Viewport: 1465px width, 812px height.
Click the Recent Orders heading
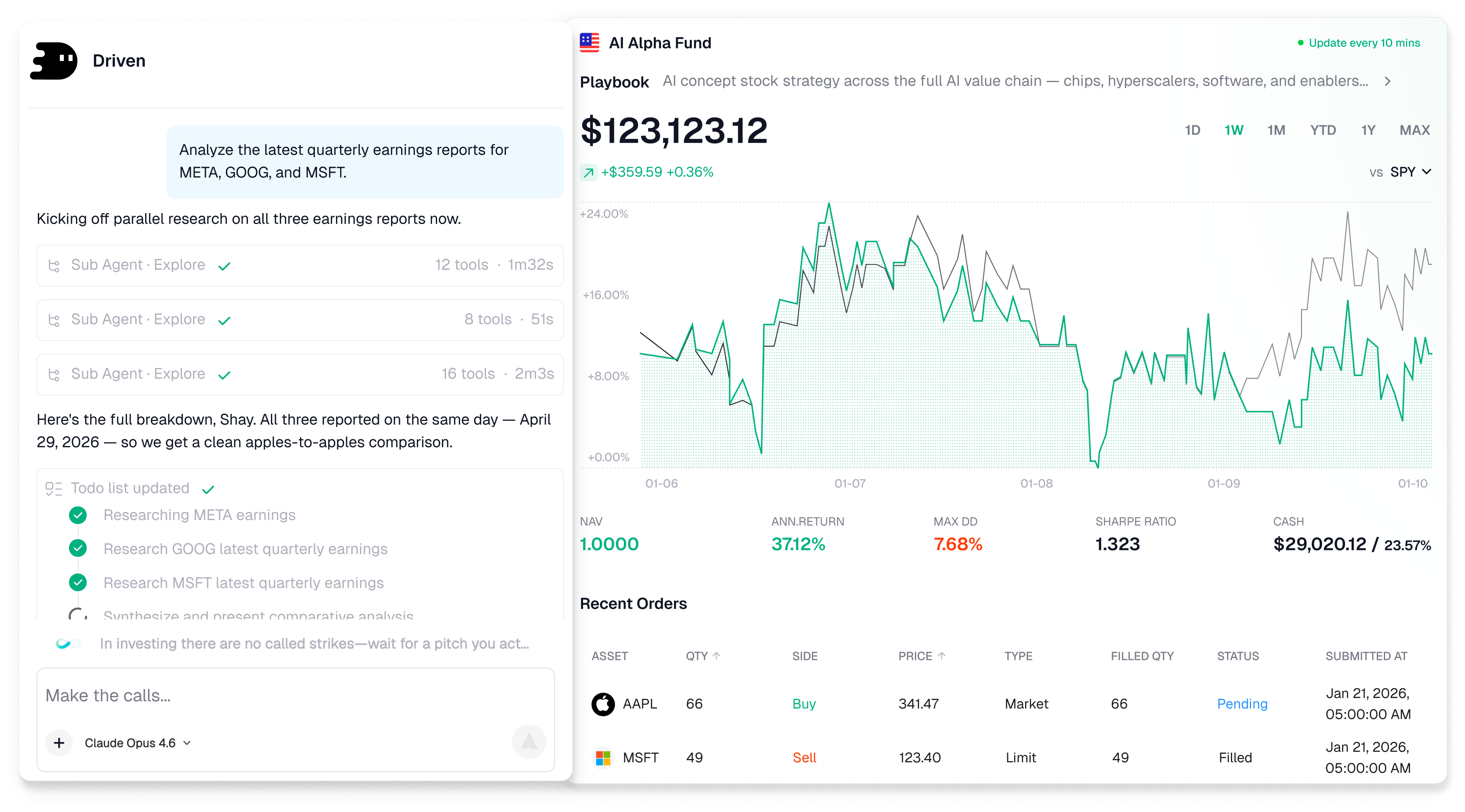633,603
